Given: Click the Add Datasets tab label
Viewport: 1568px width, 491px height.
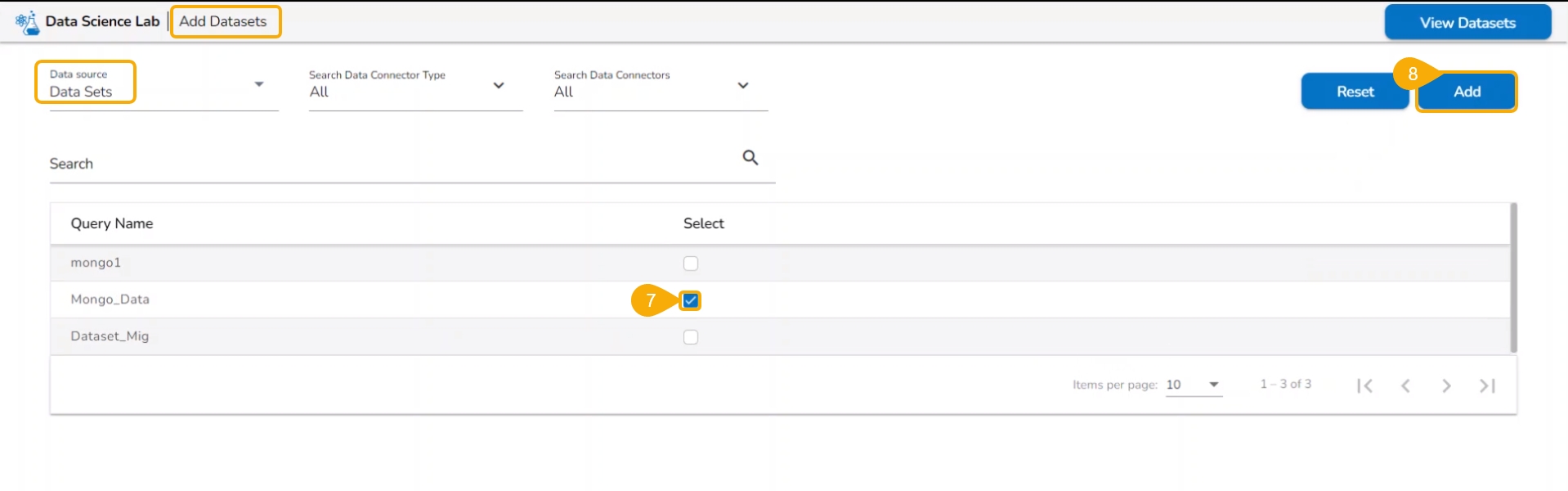Looking at the screenshot, I should (223, 22).
